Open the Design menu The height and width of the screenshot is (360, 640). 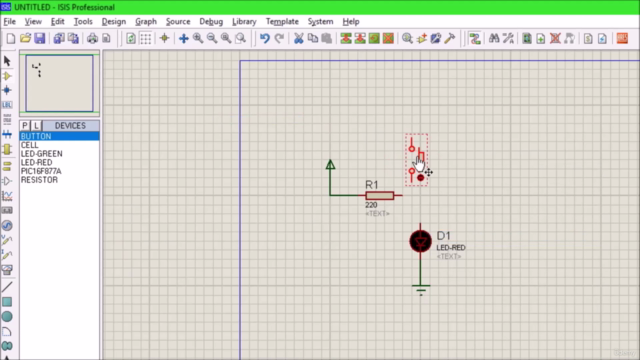[113, 22]
